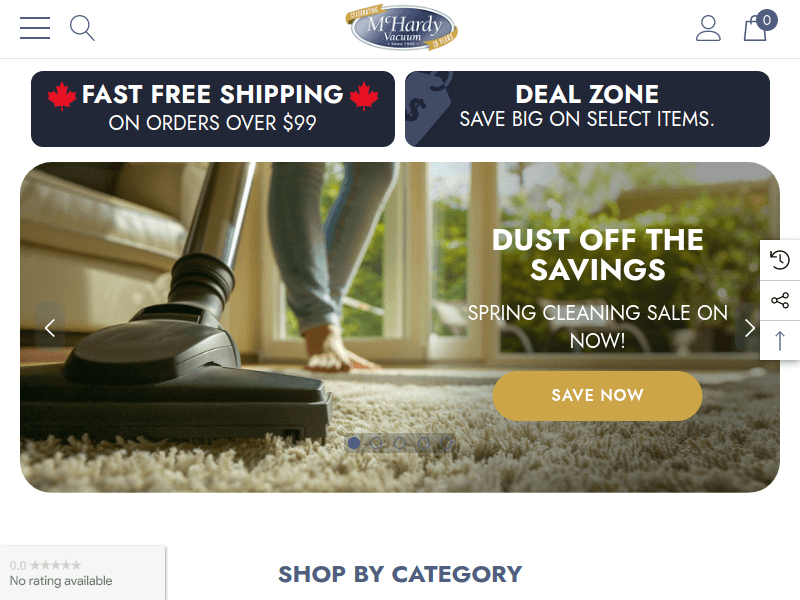800x600 pixels.
Task: Click the share icon in sidebar
Action: [780, 300]
